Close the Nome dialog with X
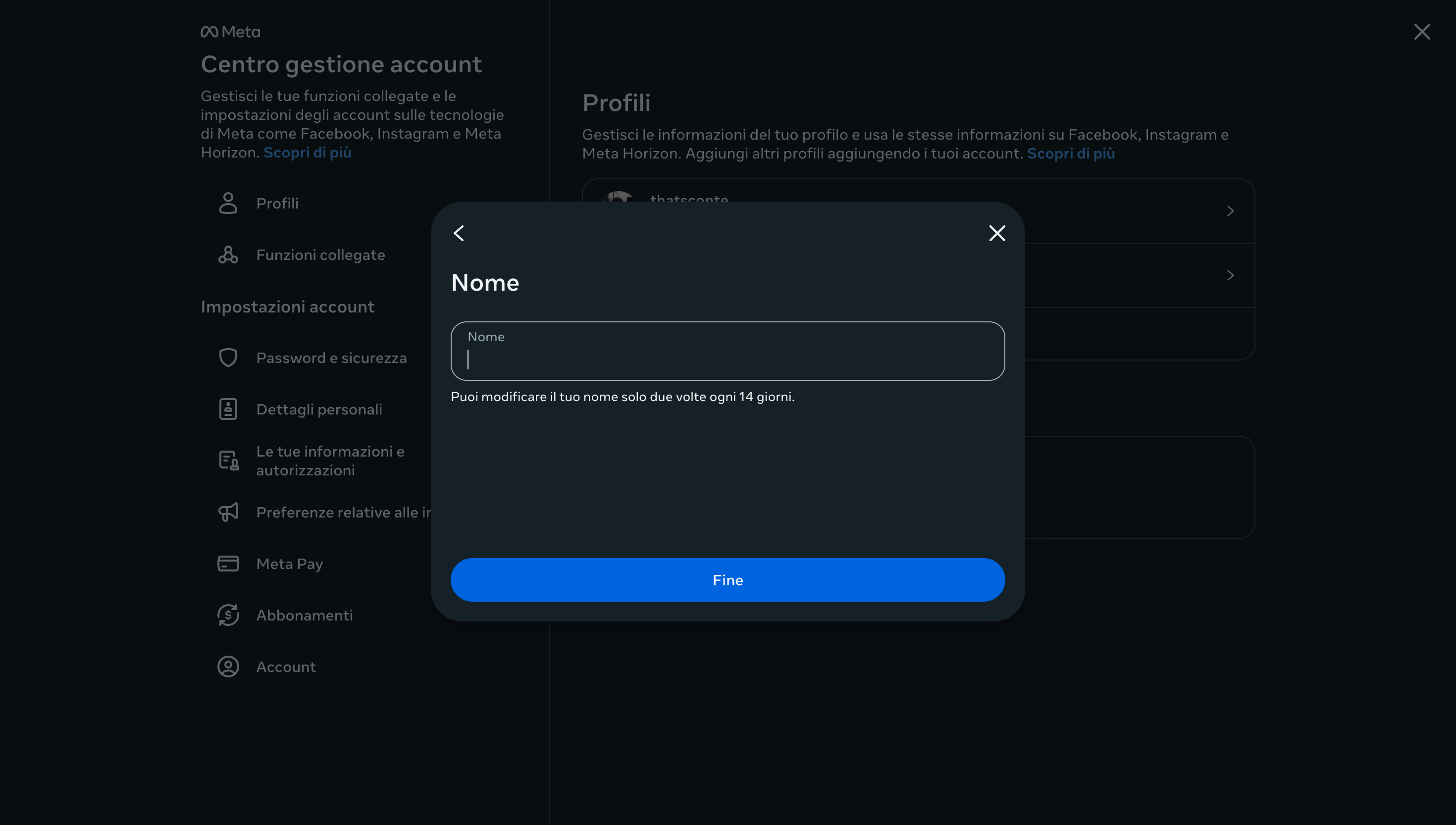Image resolution: width=1456 pixels, height=825 pixels. (x=996, y=233)
